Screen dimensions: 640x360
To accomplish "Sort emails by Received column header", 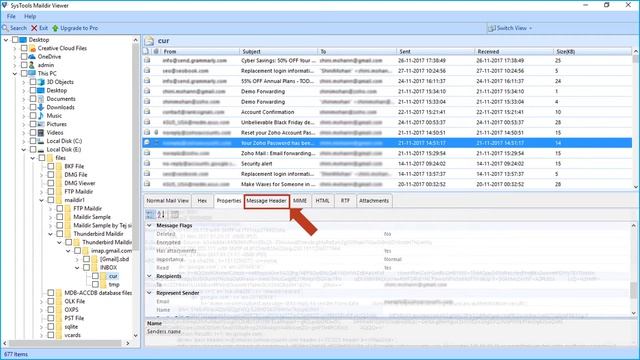I will pyautogui.click(x=513, y=51).
